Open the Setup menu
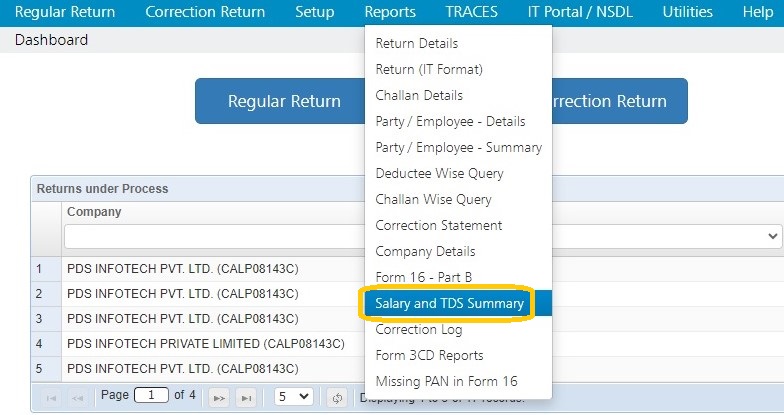The height and width of the screenshot is (415, 784). coord(314,12)
